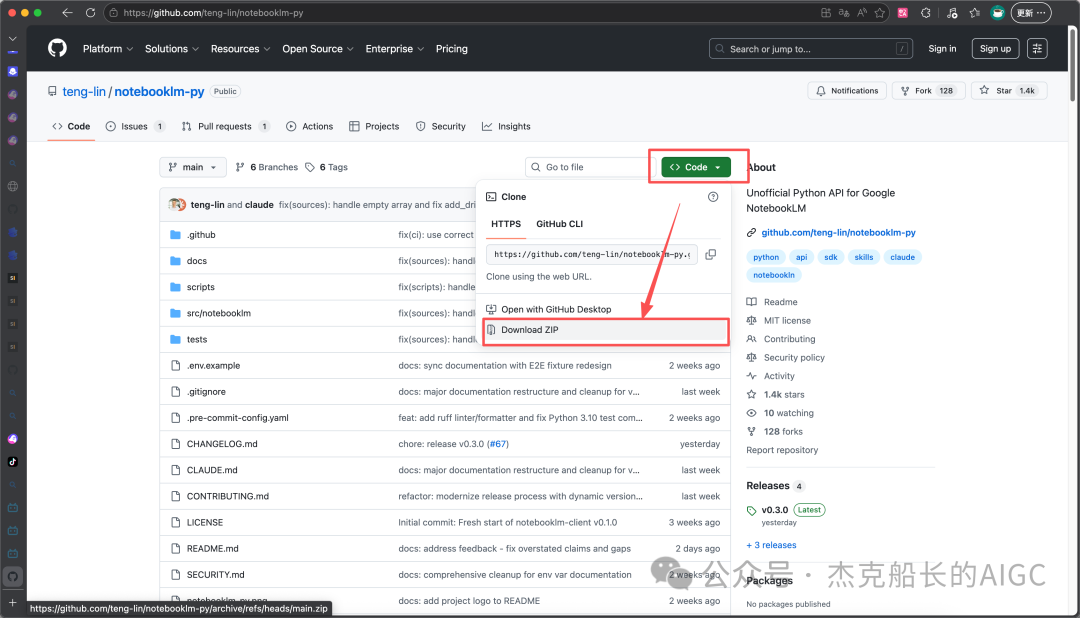Open SECURITY.md file
This screenshot has width=1080, height=618.
(x=216, y=575)
